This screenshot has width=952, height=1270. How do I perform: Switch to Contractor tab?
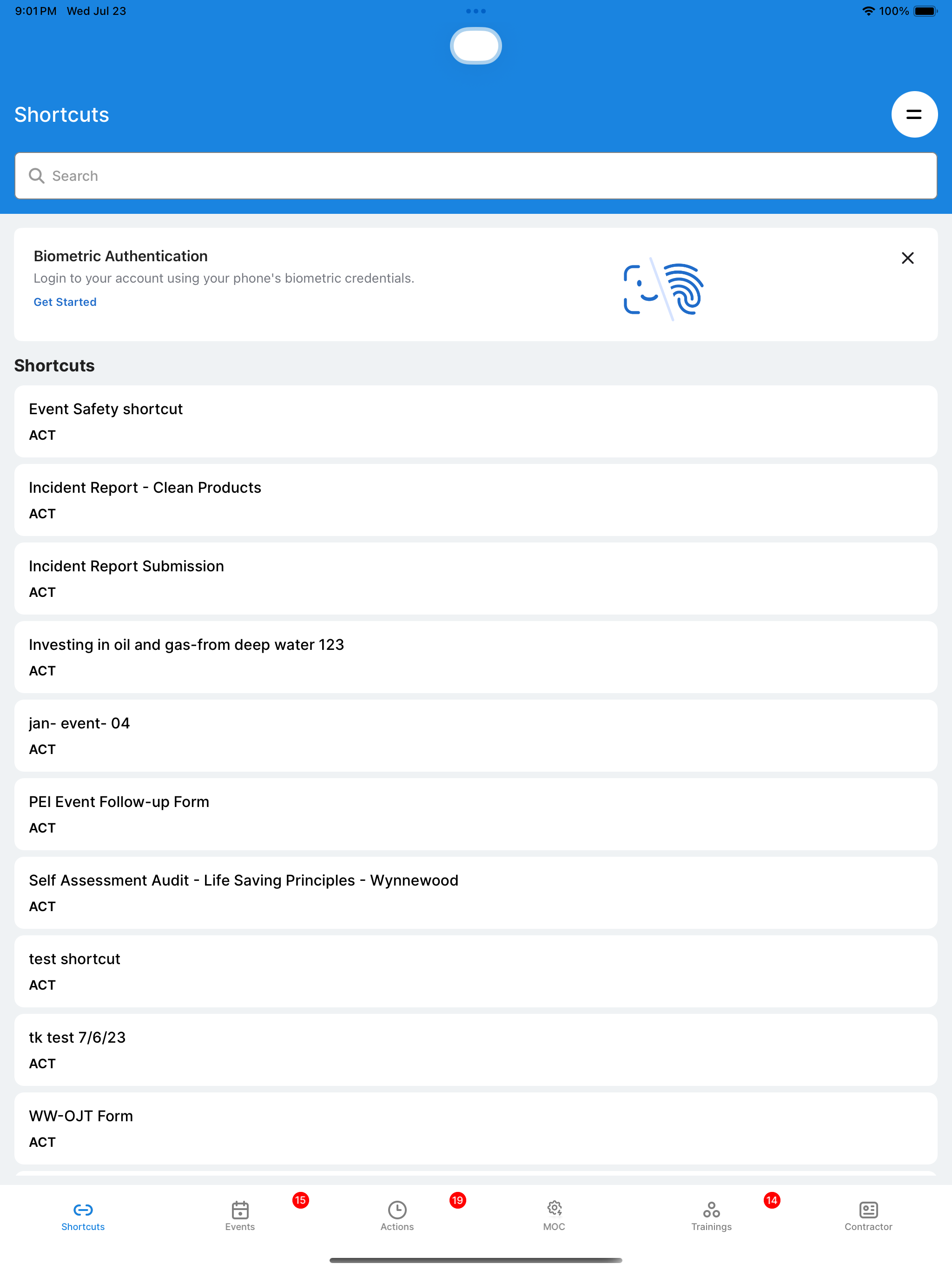click(868, 1216)
